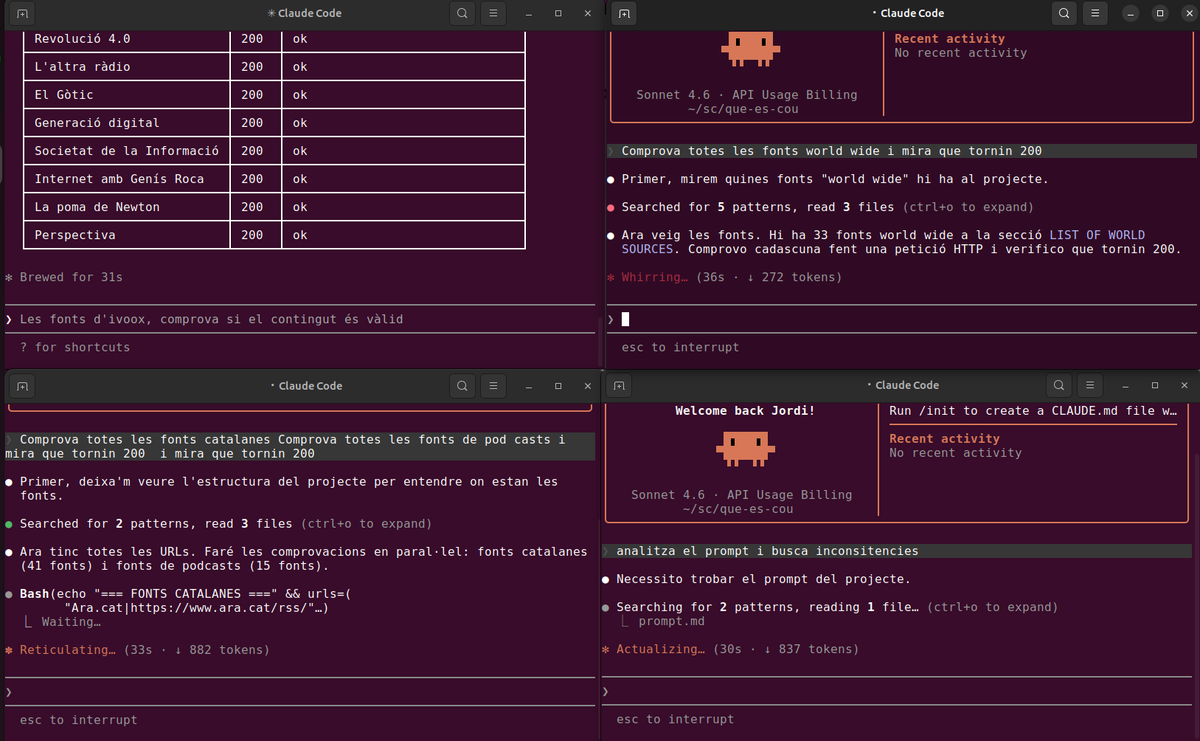Click 'Ara tinc totes les URLs' response line
The image size is (1200, 741).
point(297,558)
